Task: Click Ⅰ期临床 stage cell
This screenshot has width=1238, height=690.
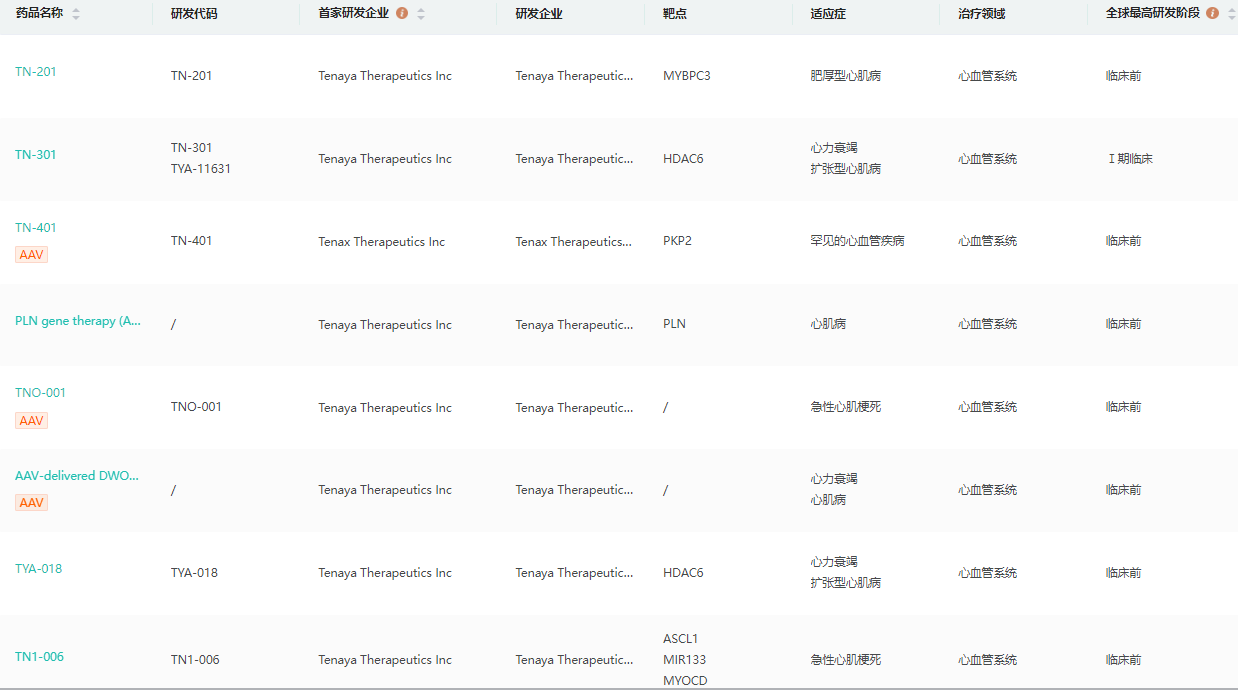Action: pyautogui.click(x=1130, y=159)
